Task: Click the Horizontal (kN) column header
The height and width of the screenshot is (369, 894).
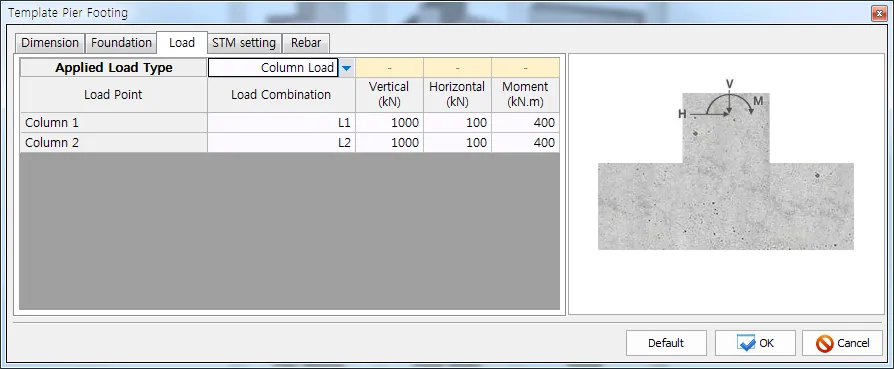Action: (x=457, y=95)
